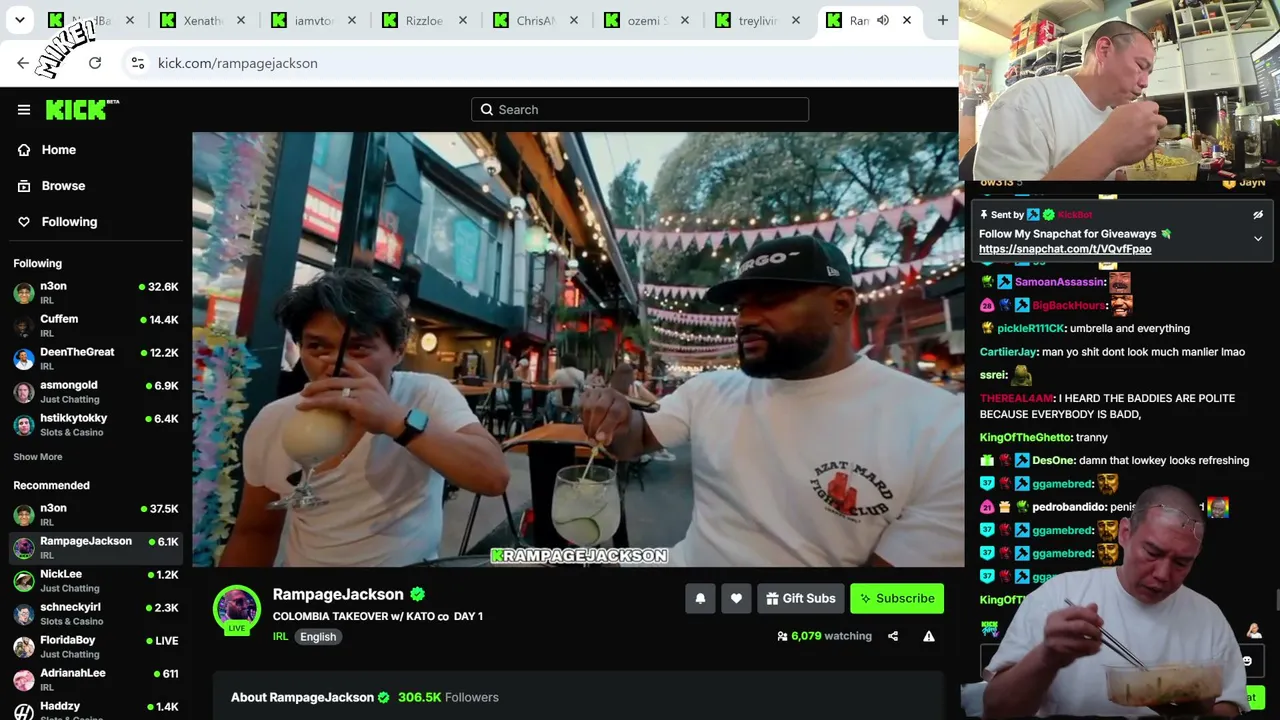This screenshot has height=720, width=1280.
Task: Click the live video player
Action: coord(578,350)
